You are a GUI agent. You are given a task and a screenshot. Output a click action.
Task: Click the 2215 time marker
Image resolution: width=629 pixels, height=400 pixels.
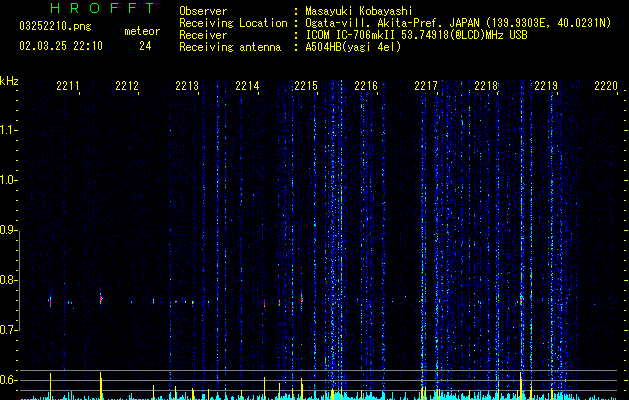(x=306, y=86)
